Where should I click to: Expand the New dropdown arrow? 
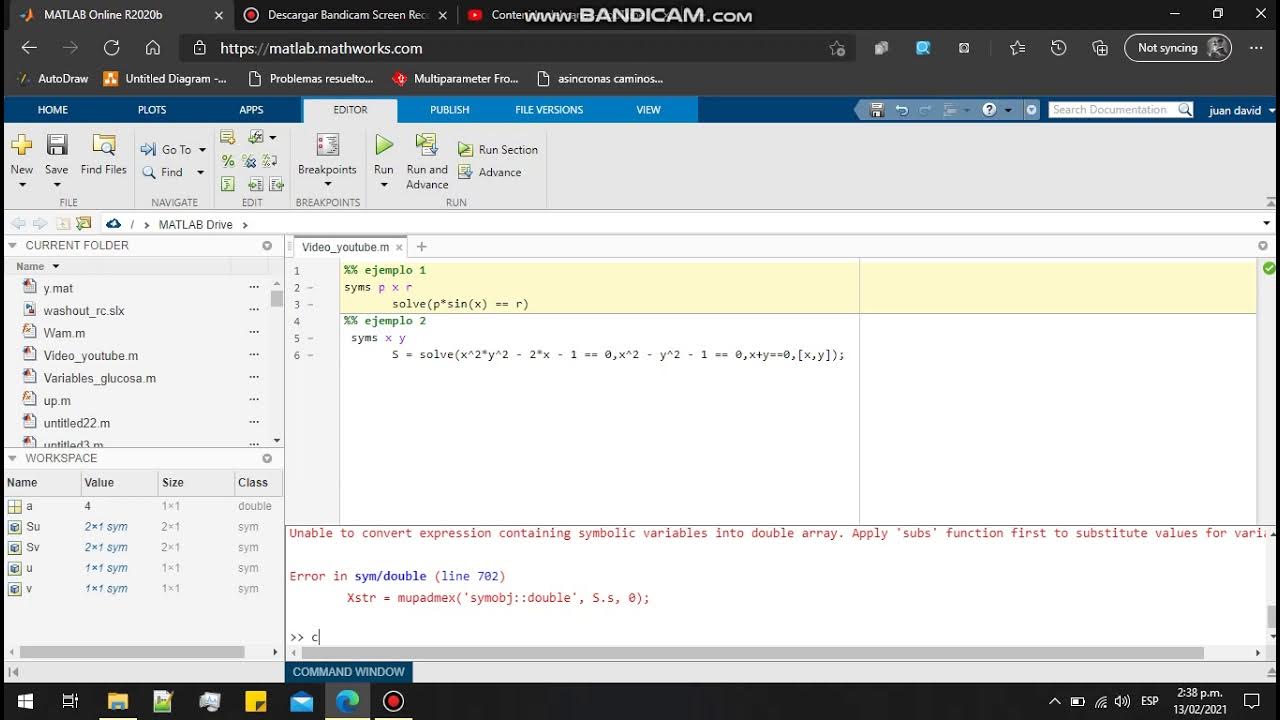pyautogui.click(x=22, y=185)
